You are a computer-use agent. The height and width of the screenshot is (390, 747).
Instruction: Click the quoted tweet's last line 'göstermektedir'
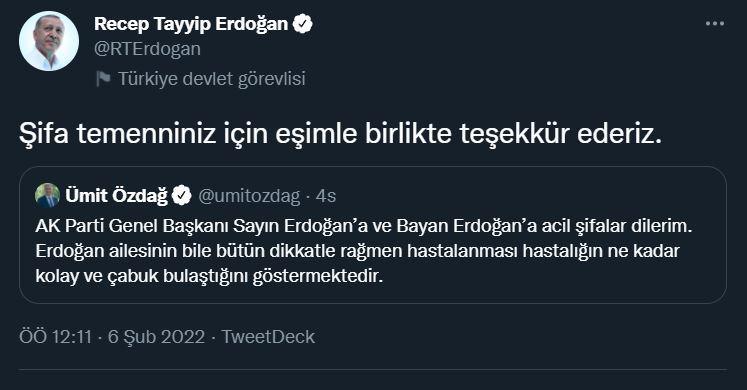(x=318, y=276)
